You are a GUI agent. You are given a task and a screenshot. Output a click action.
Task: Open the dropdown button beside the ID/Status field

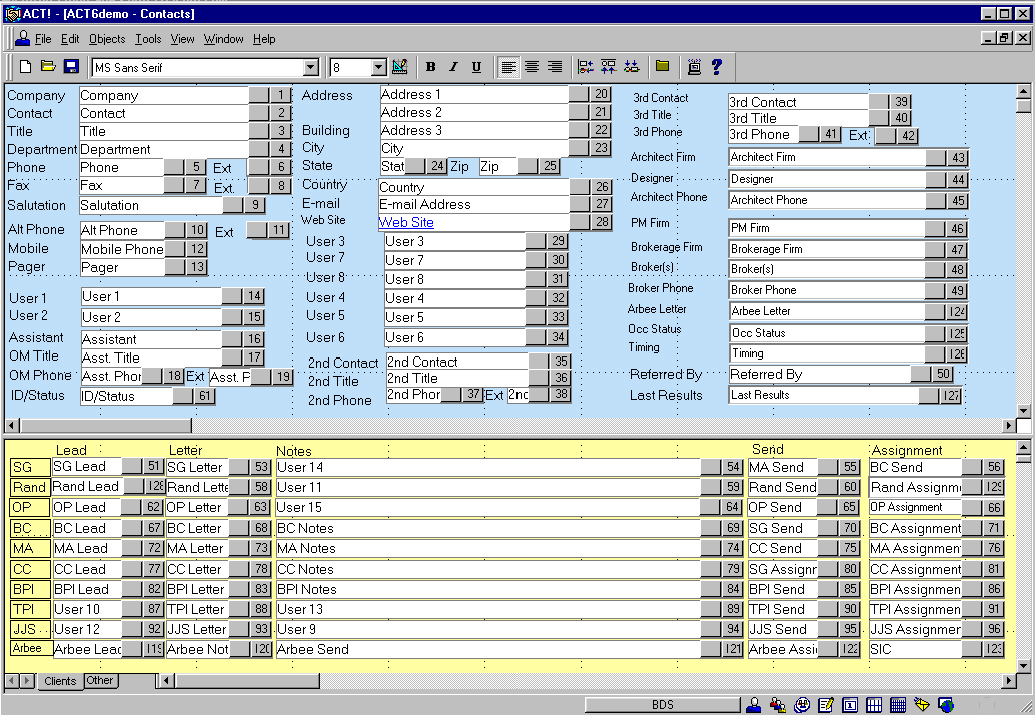tap(183, 396)
